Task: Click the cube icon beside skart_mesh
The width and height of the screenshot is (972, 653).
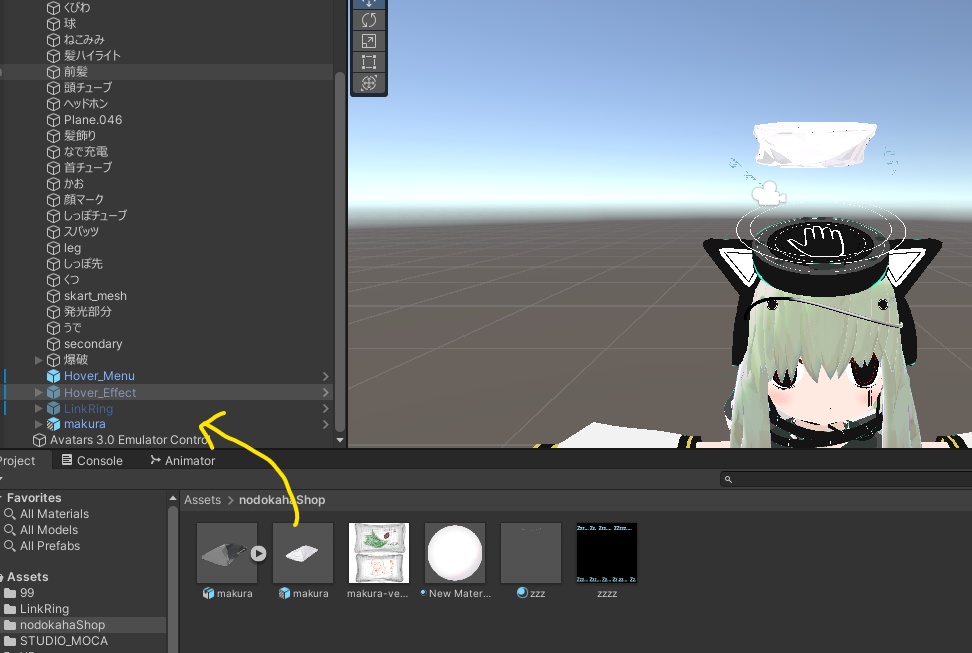Action: 53,296
